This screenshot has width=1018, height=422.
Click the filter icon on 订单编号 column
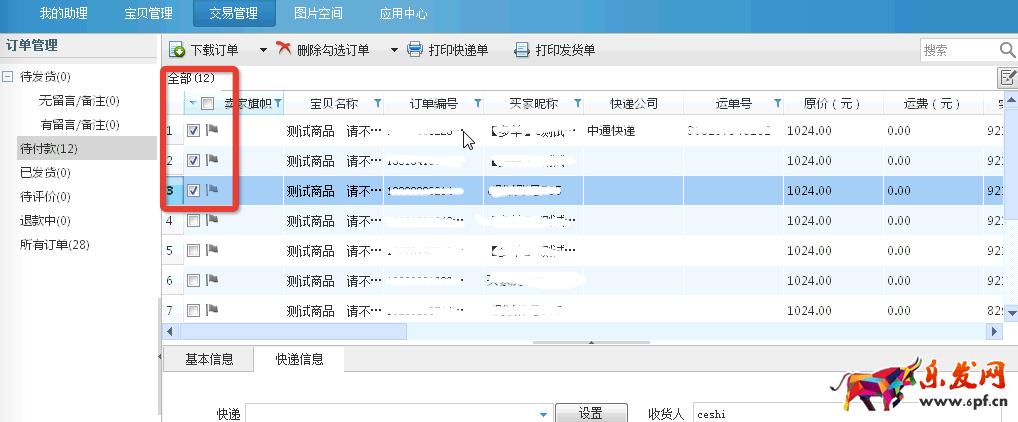click(x=477, y=103)
